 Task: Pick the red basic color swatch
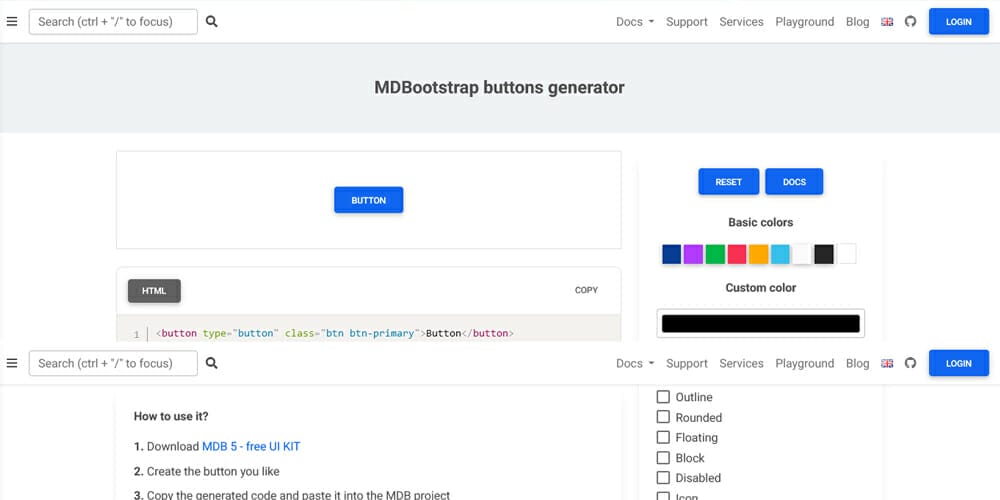click(737, 254)
